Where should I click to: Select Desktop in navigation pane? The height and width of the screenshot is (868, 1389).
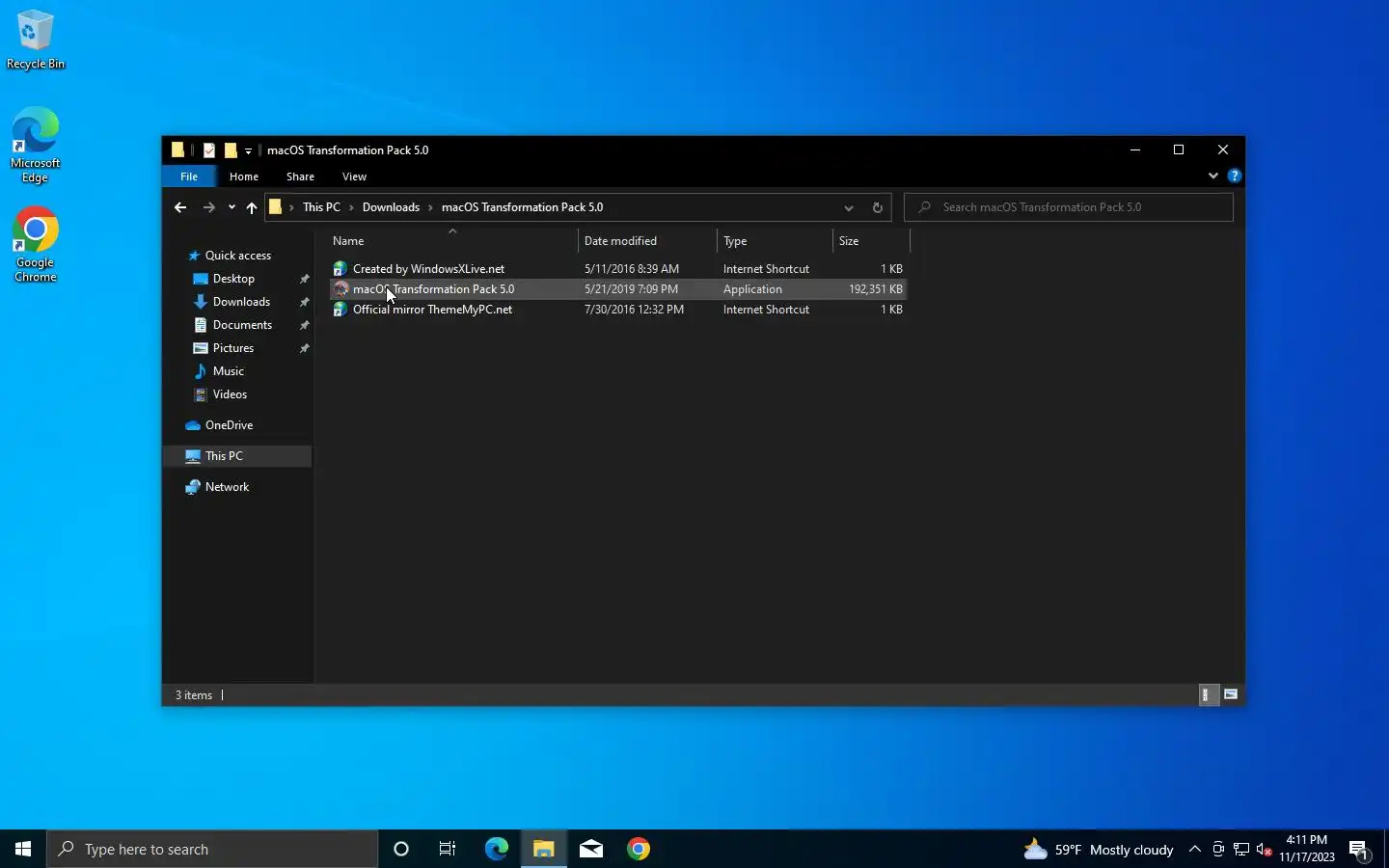point(233,279)
